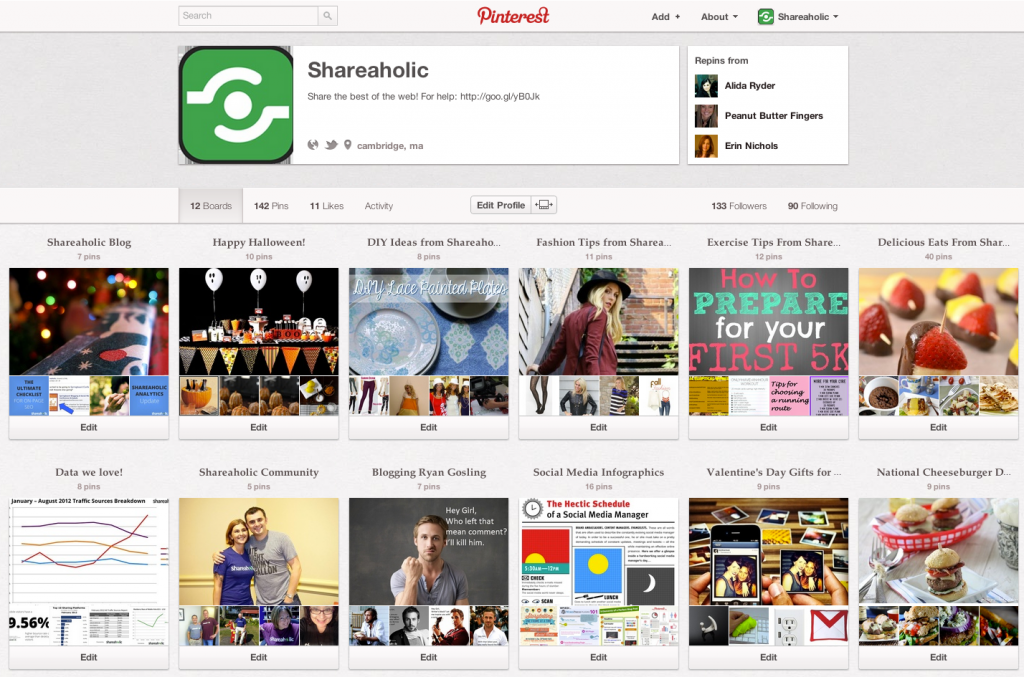This screenshot has width=1024, height=677.
Task: Expand the About dropdown
Action: point(719,16)
